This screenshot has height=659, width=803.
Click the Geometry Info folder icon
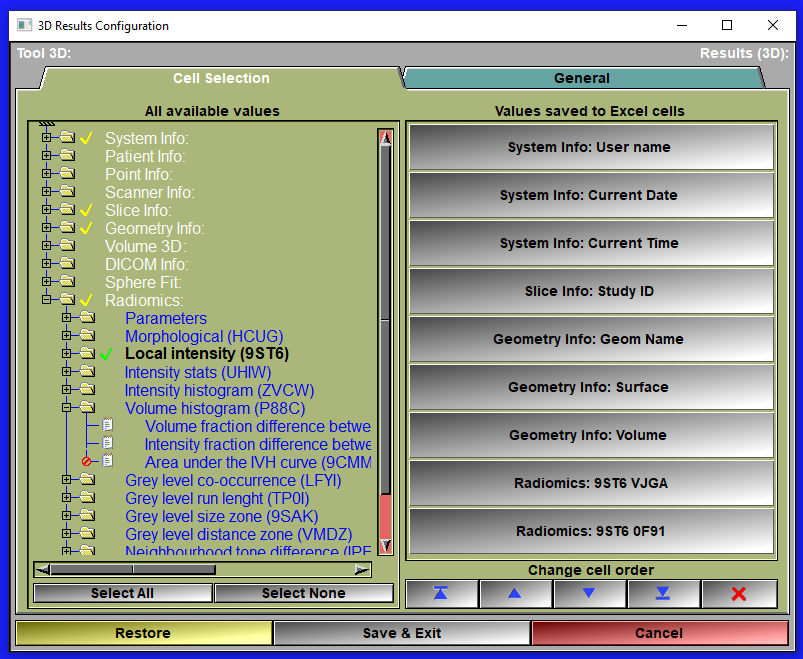point(67,227)
